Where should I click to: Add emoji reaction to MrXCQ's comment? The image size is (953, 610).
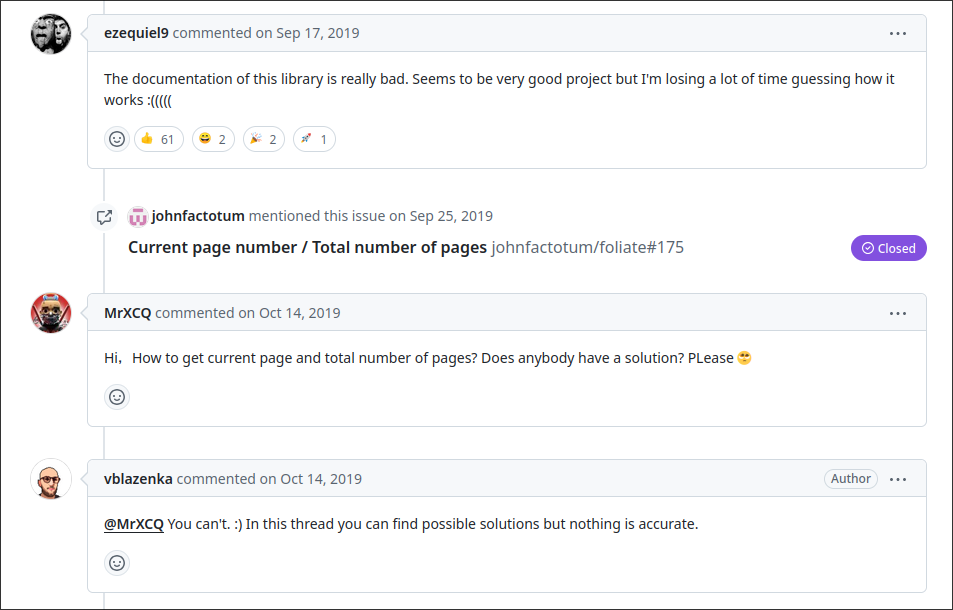[117, 397]
